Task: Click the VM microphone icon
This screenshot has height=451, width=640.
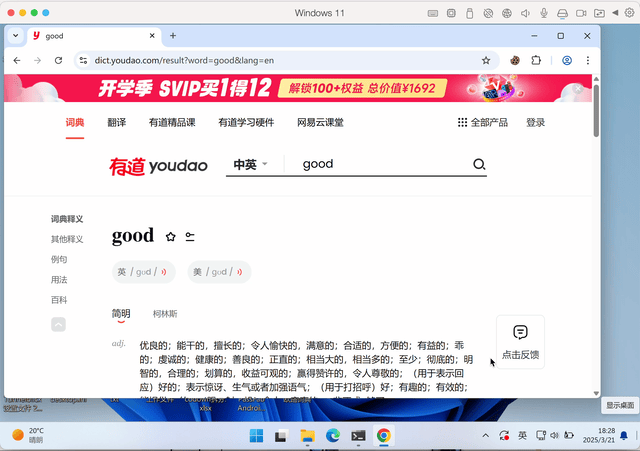Action: 544,13
